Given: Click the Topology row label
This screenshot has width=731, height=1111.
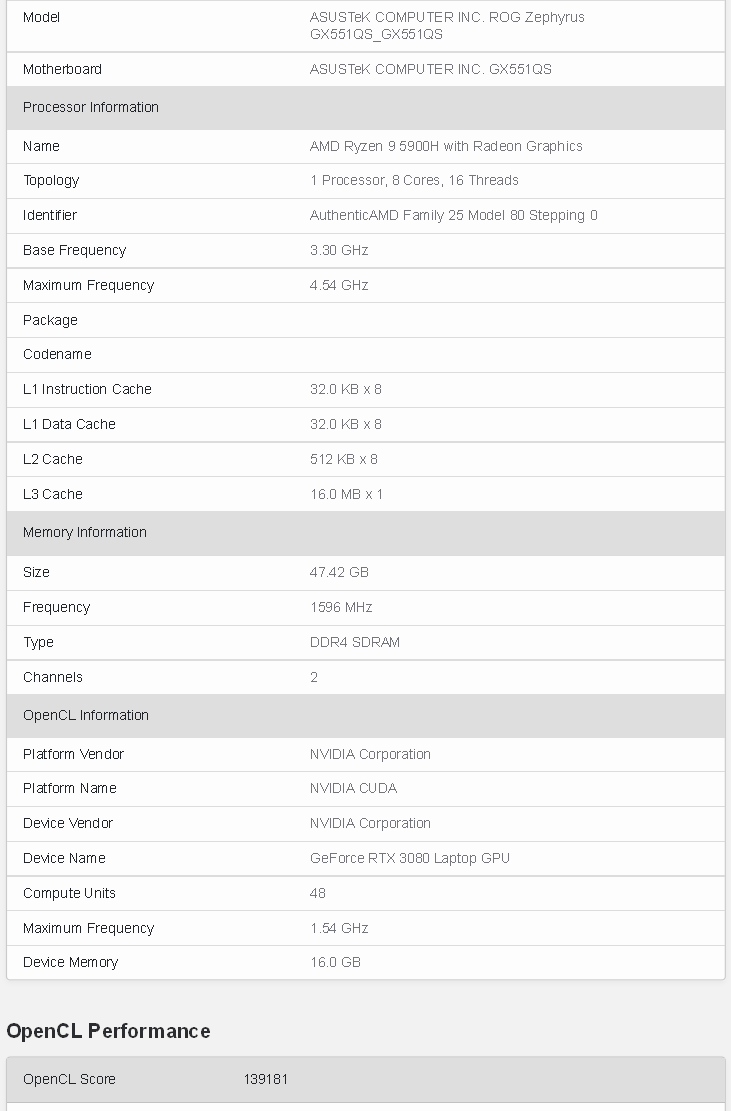Looking at the screenshot, I should 51,181.
